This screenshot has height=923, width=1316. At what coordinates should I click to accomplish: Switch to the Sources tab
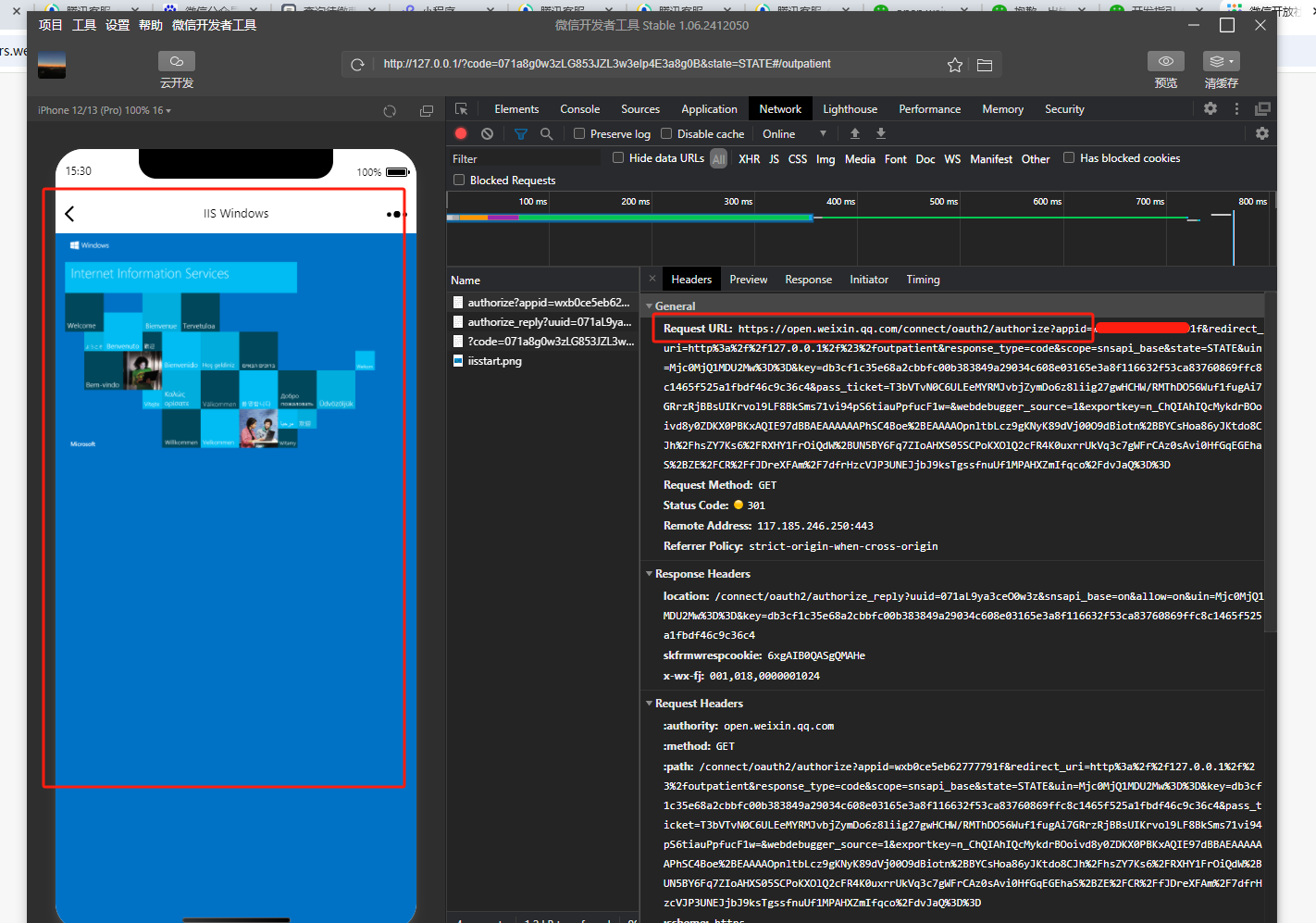(x=640, y=109)
